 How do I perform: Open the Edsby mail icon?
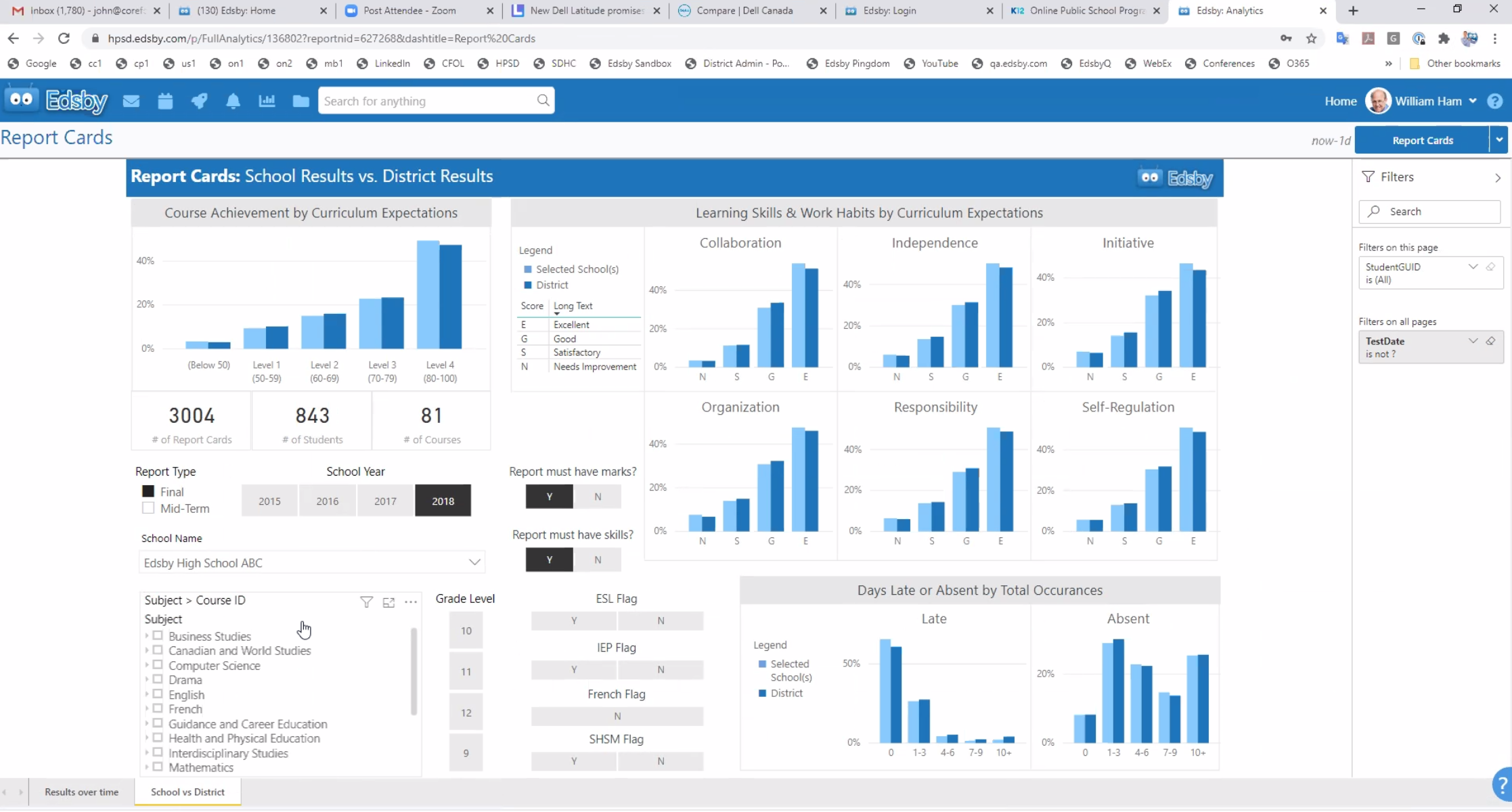pyautogui.click(x=131, y=100)
